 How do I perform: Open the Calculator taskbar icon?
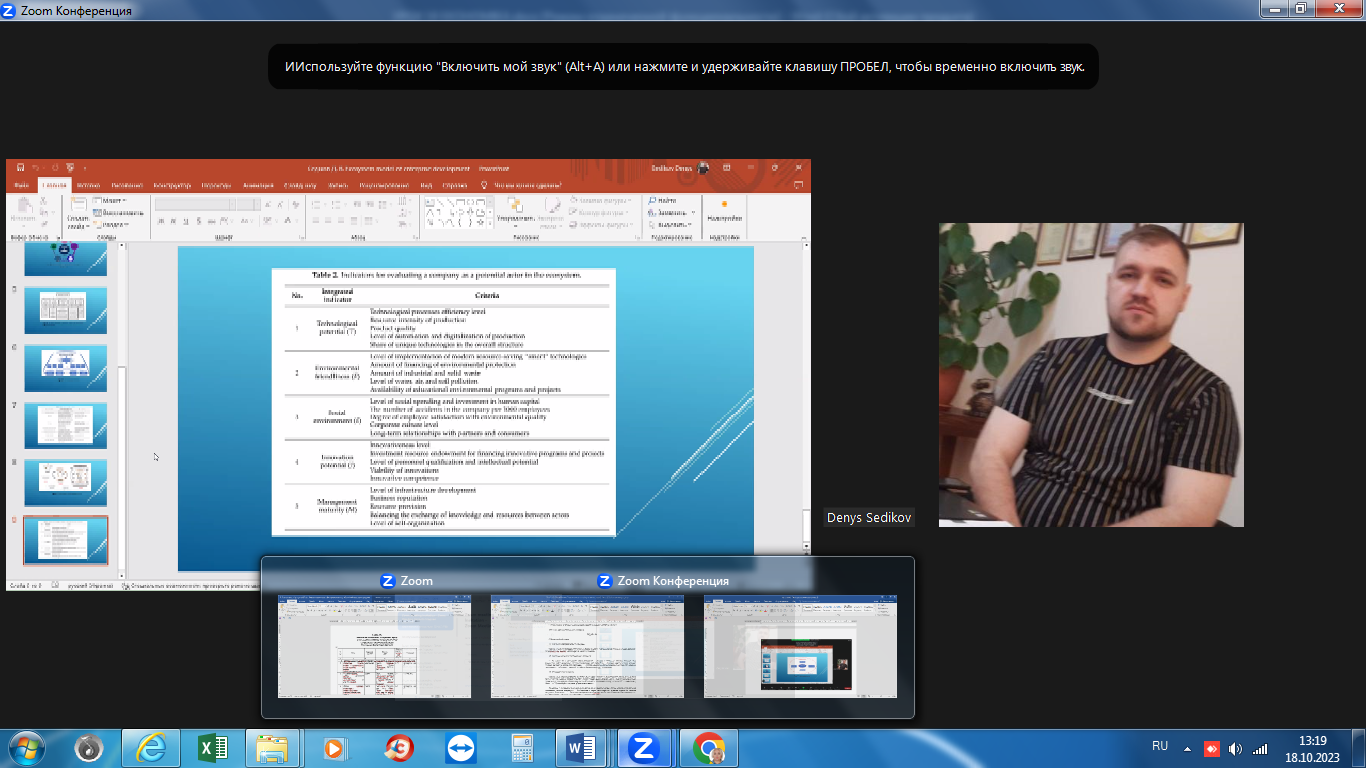click(521, 748)
